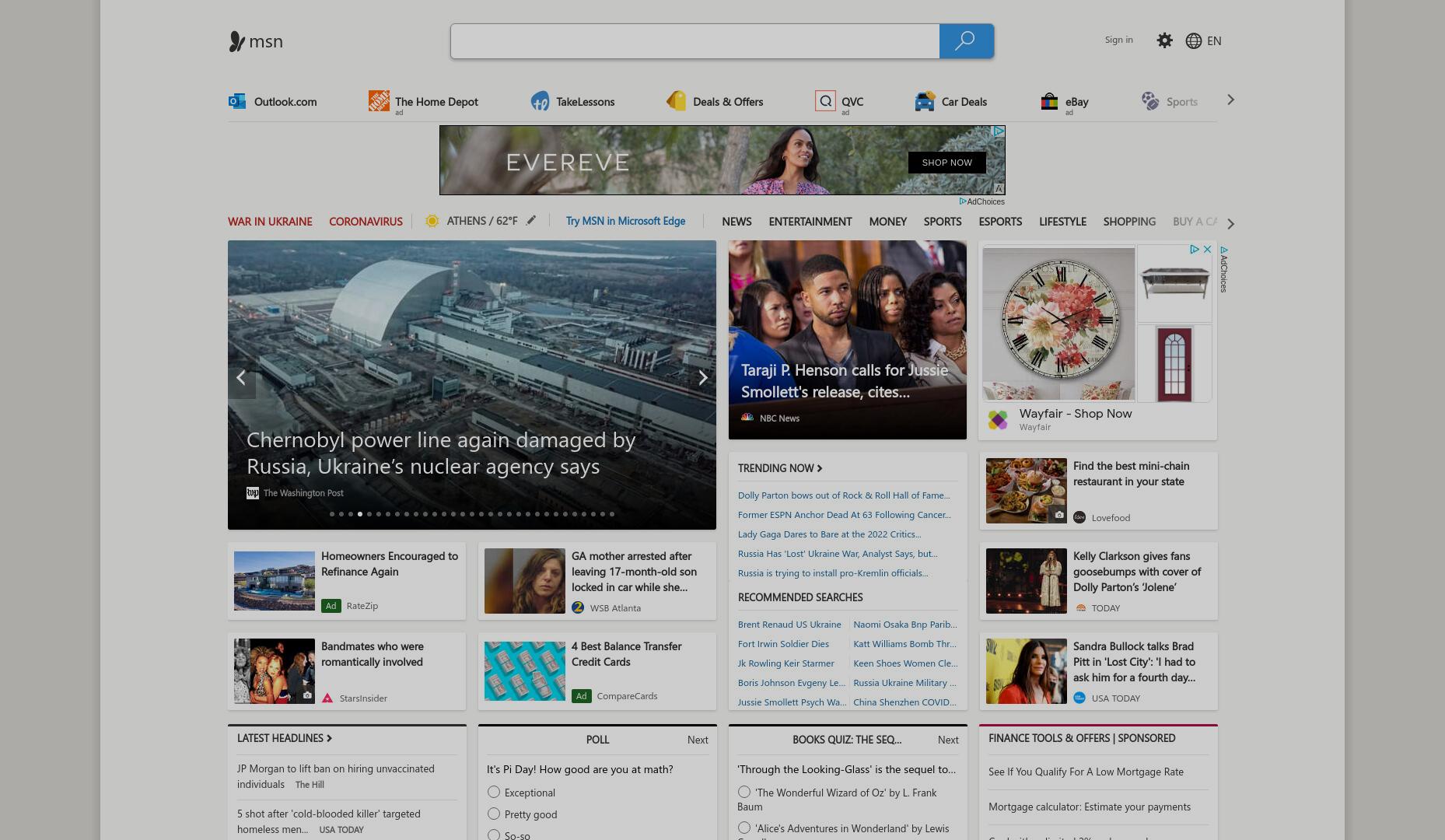
Task: Click the USA TODAY blue source icon
Action: (1079, 698)
